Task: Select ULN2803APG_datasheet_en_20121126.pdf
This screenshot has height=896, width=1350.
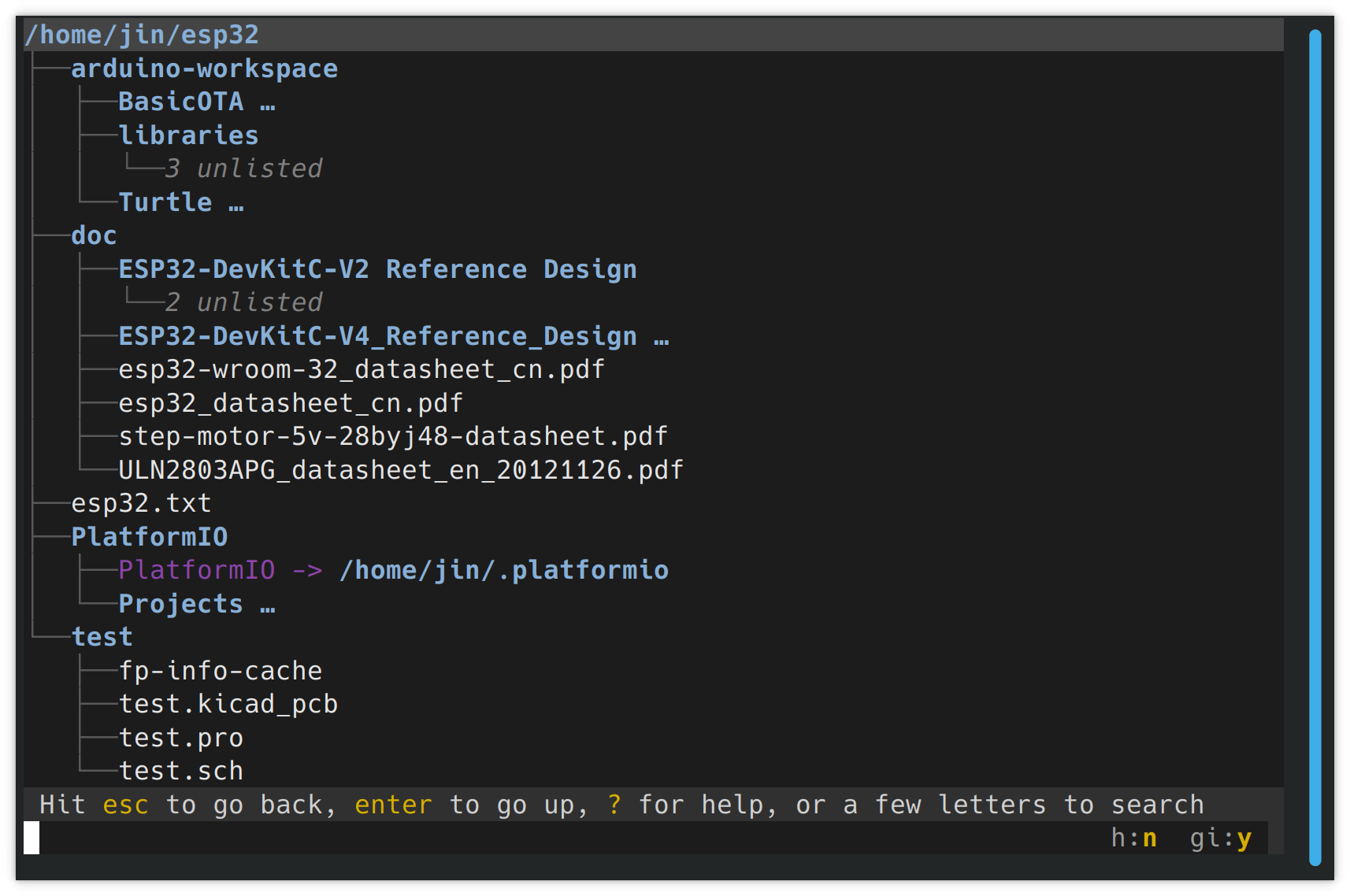Action: coord(401,470)
